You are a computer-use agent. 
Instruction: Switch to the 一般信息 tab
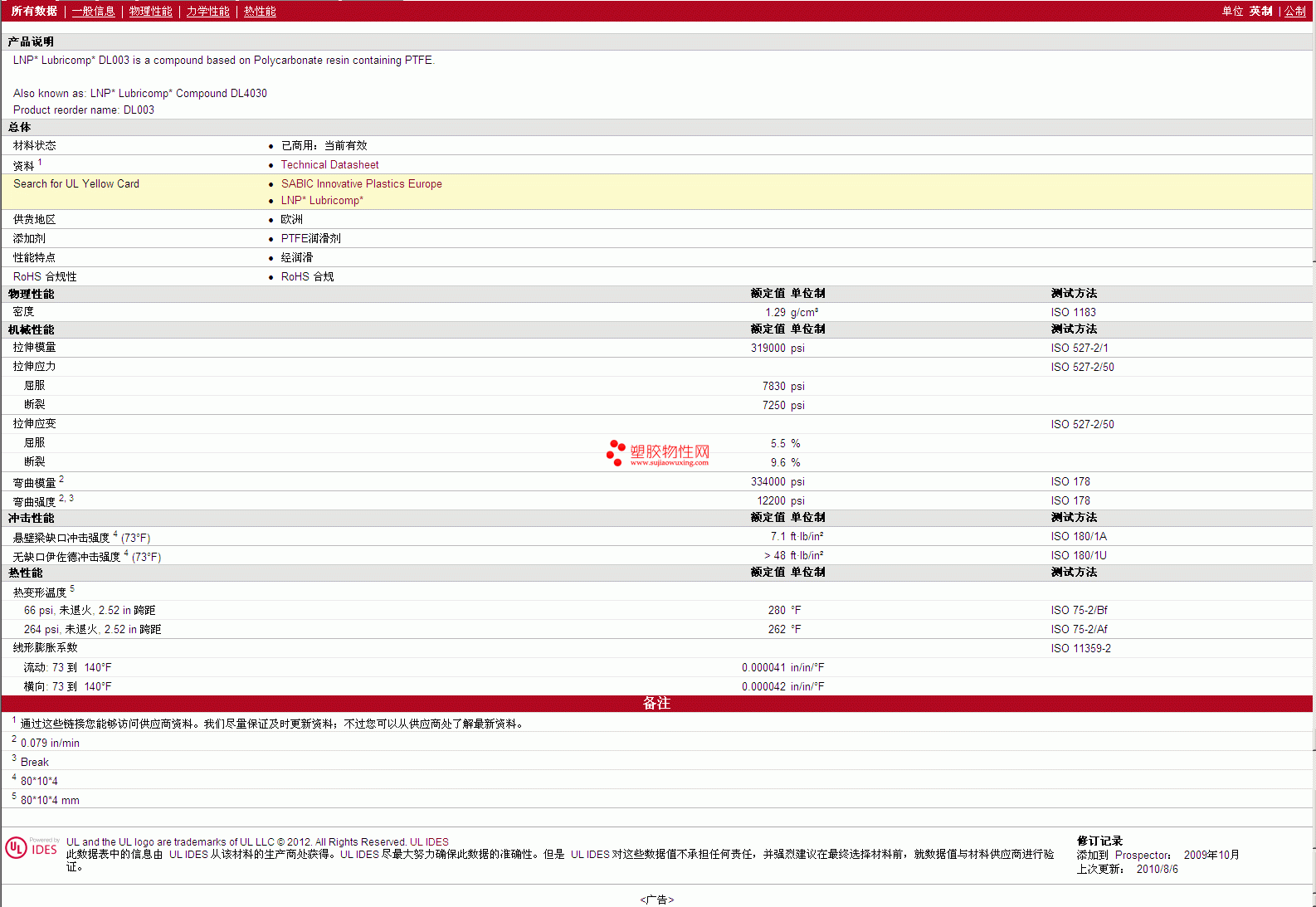94,11
